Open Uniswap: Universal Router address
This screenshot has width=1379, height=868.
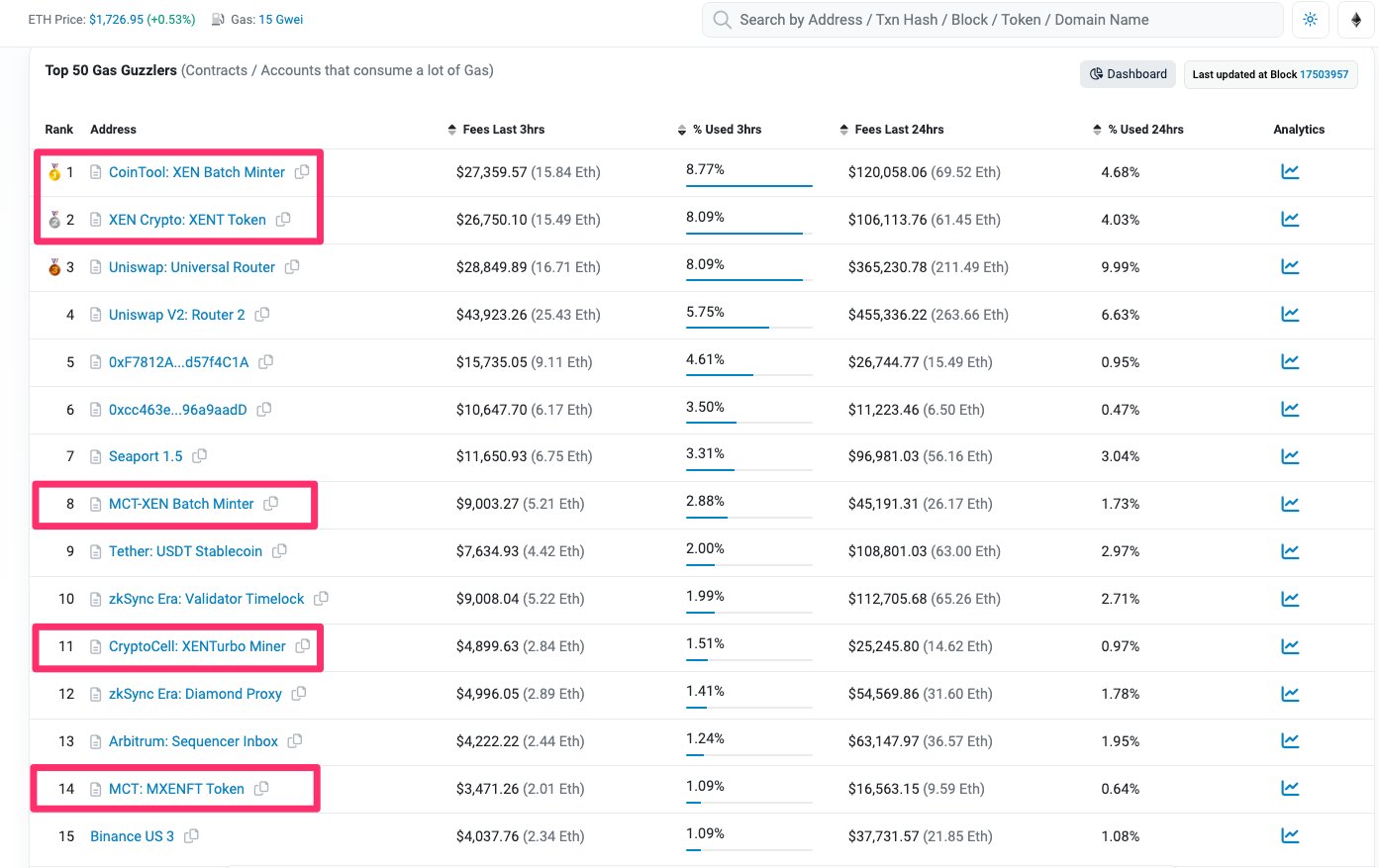tap(192, 267)
